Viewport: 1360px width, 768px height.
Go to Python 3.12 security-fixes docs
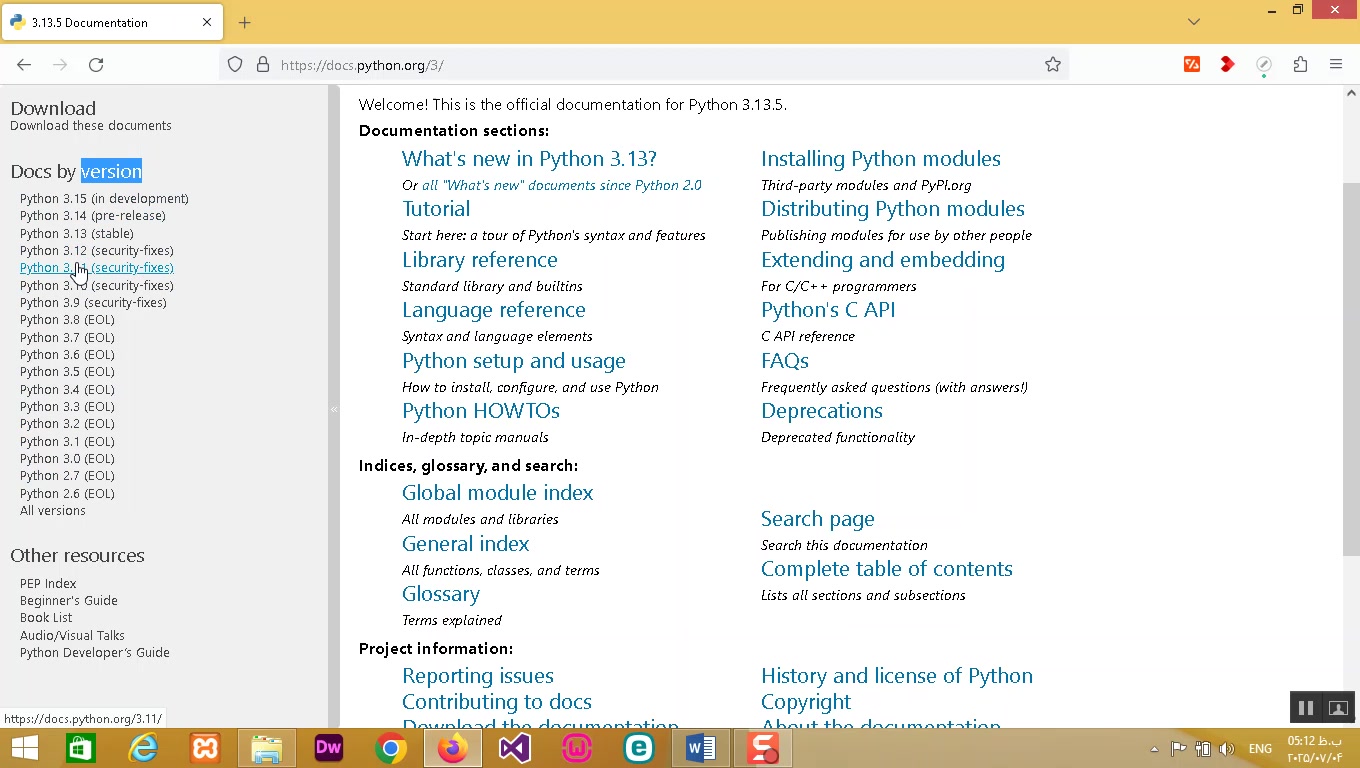coord(96,251)
